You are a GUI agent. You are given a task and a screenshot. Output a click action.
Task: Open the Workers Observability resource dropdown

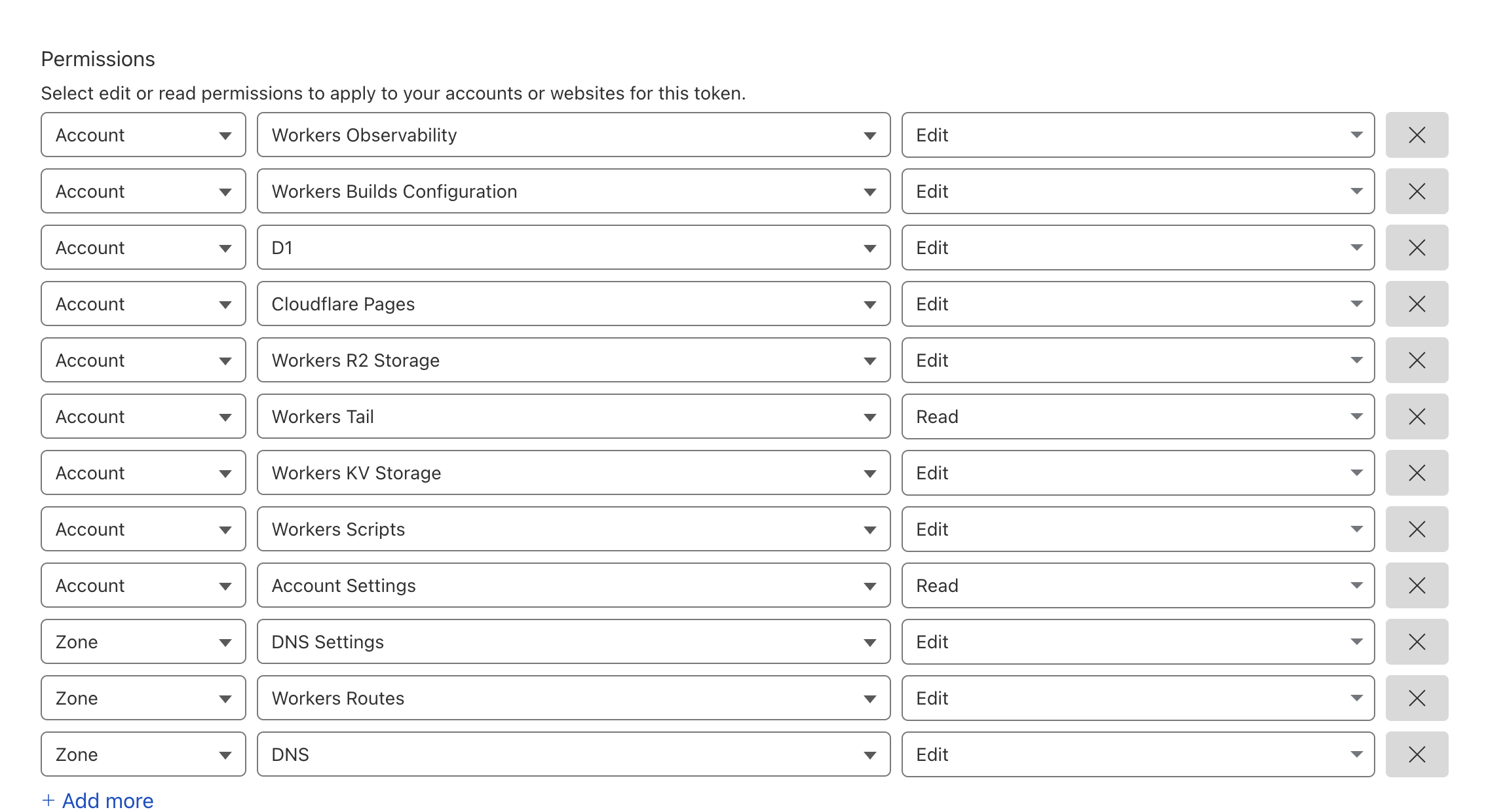click(x=573, y=135)
